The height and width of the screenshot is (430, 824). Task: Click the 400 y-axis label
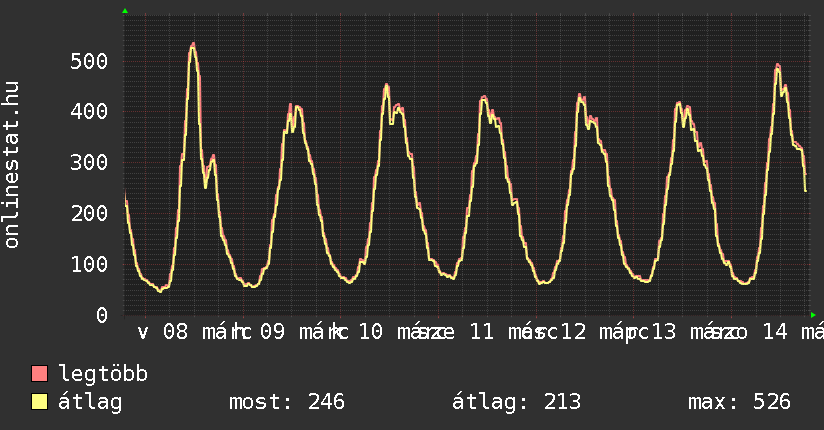pos(89,112)
